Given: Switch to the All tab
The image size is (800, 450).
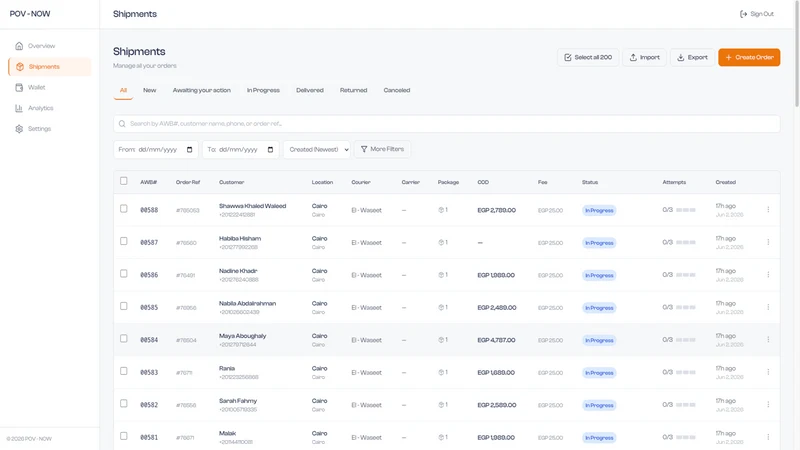Looking at the screenshot, I should coord(123,90).
